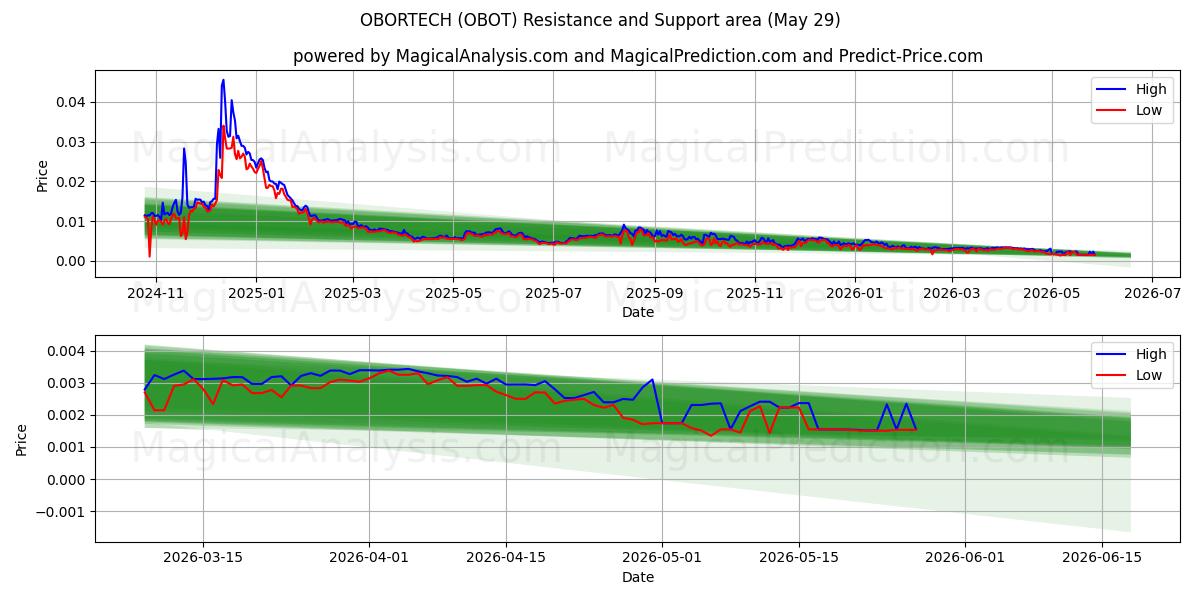Click the '0.03' y-axis label on top chart
The width and height of the screenshot is (1200, 600).
[x=73, y=142]
